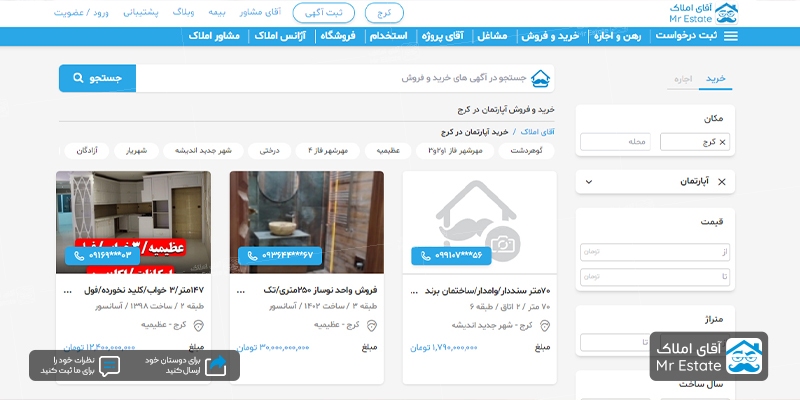Image resolution: width=800 pixels, height=400 pixels.
Task: Open پشتیبانی link
Action: tap(141, 12)
